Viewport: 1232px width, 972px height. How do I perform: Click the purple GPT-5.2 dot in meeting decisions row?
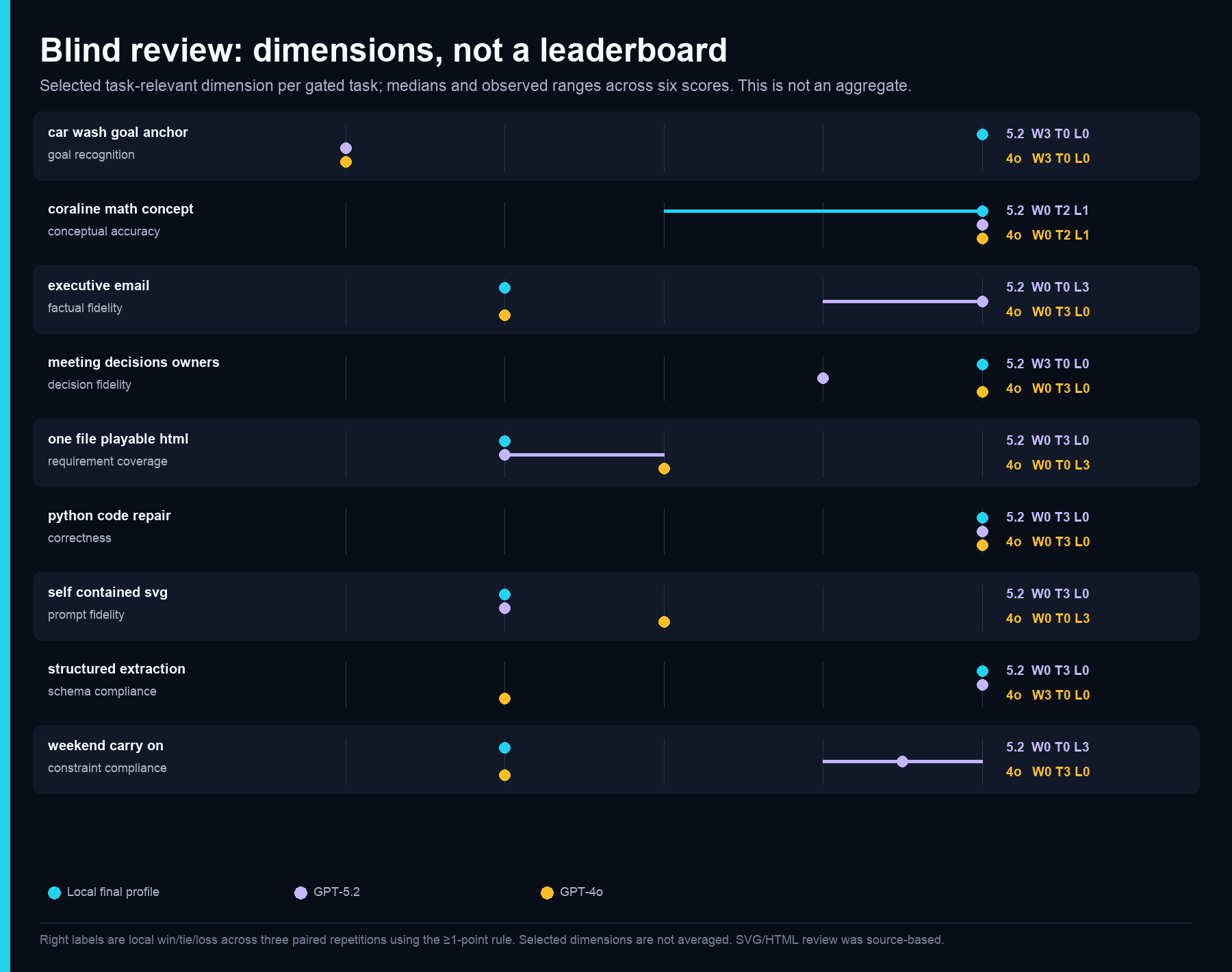tap(823, 378)
